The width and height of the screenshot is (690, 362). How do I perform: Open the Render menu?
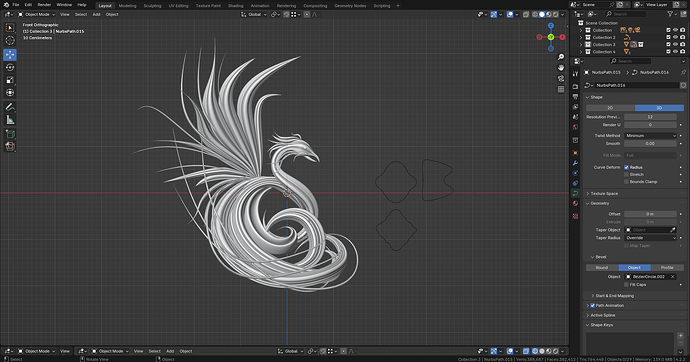click(44, 5)
